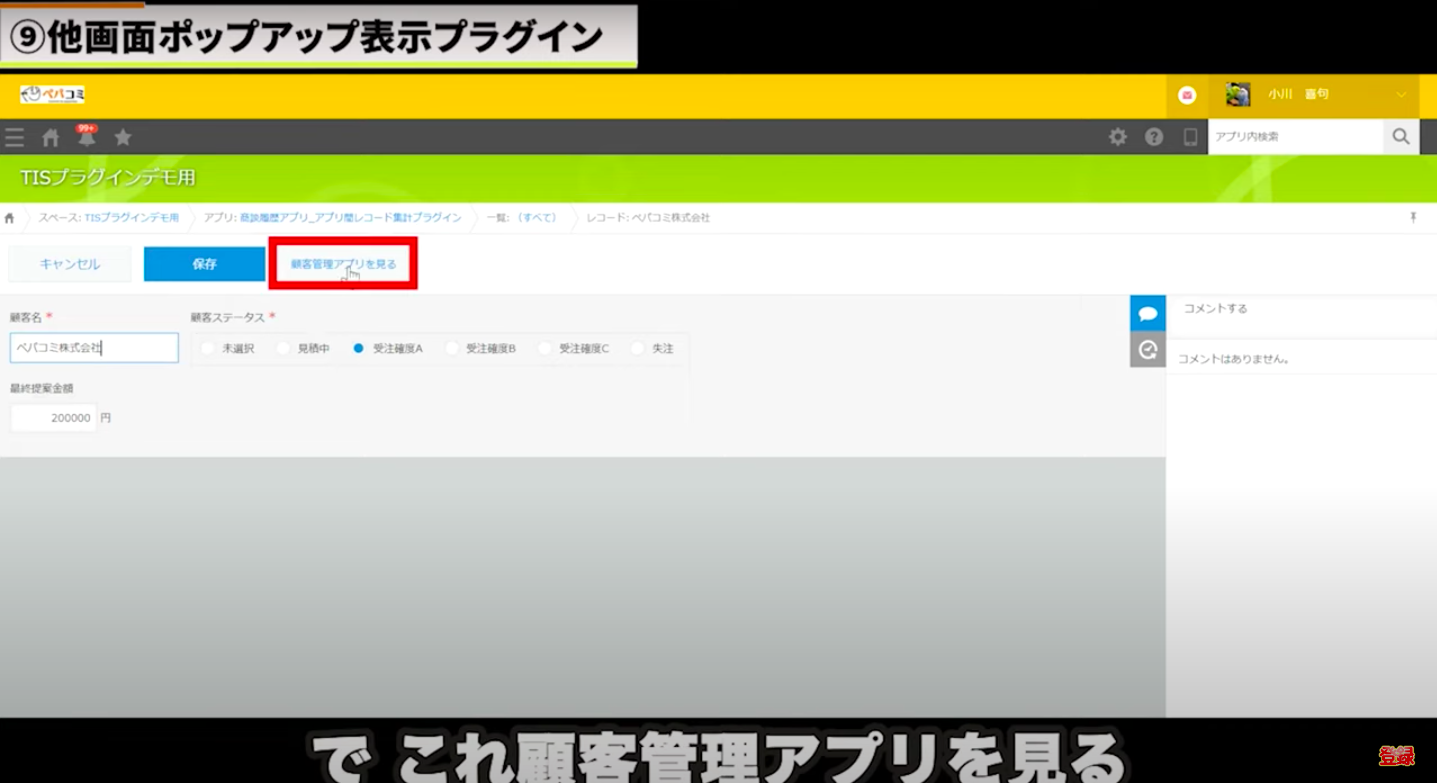Open the comments speech bubble icon
1437x783 pixels.
[1147, 313]
